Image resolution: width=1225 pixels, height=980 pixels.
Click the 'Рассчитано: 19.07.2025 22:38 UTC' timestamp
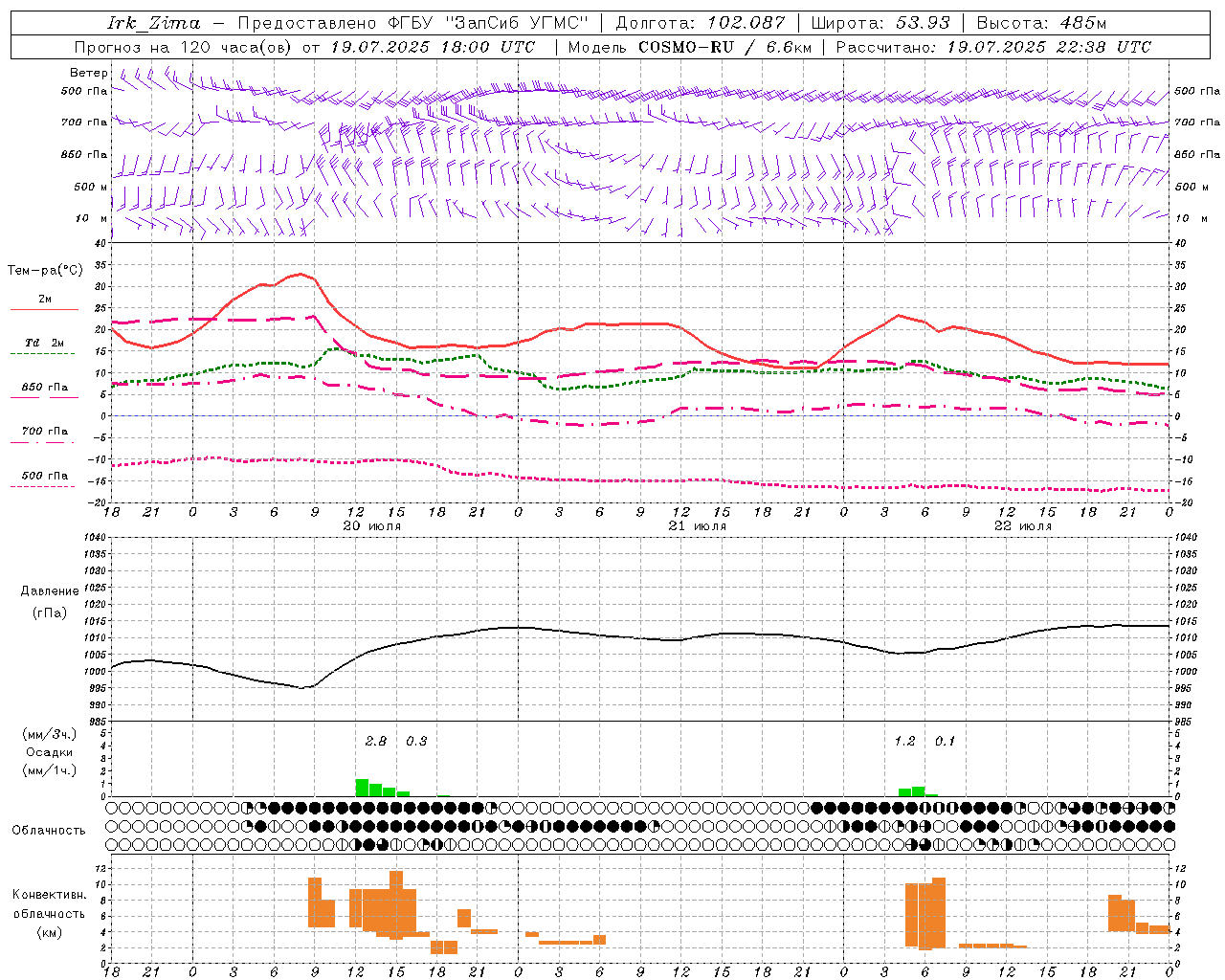click(x=993, y=47)
